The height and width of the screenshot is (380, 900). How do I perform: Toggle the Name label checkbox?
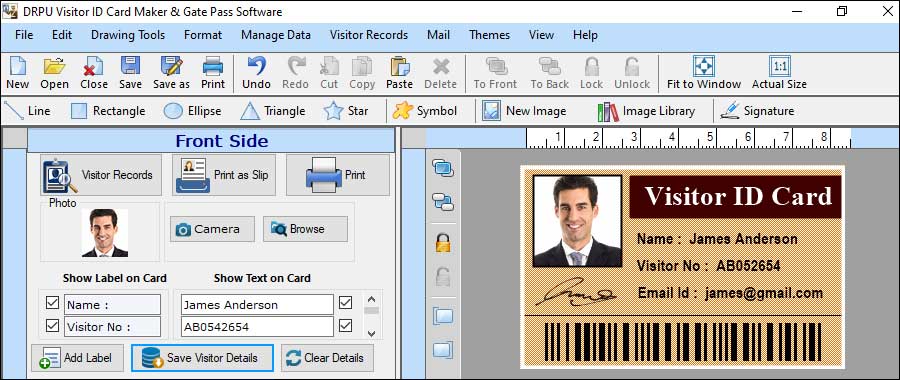click(x=52, y=303)
